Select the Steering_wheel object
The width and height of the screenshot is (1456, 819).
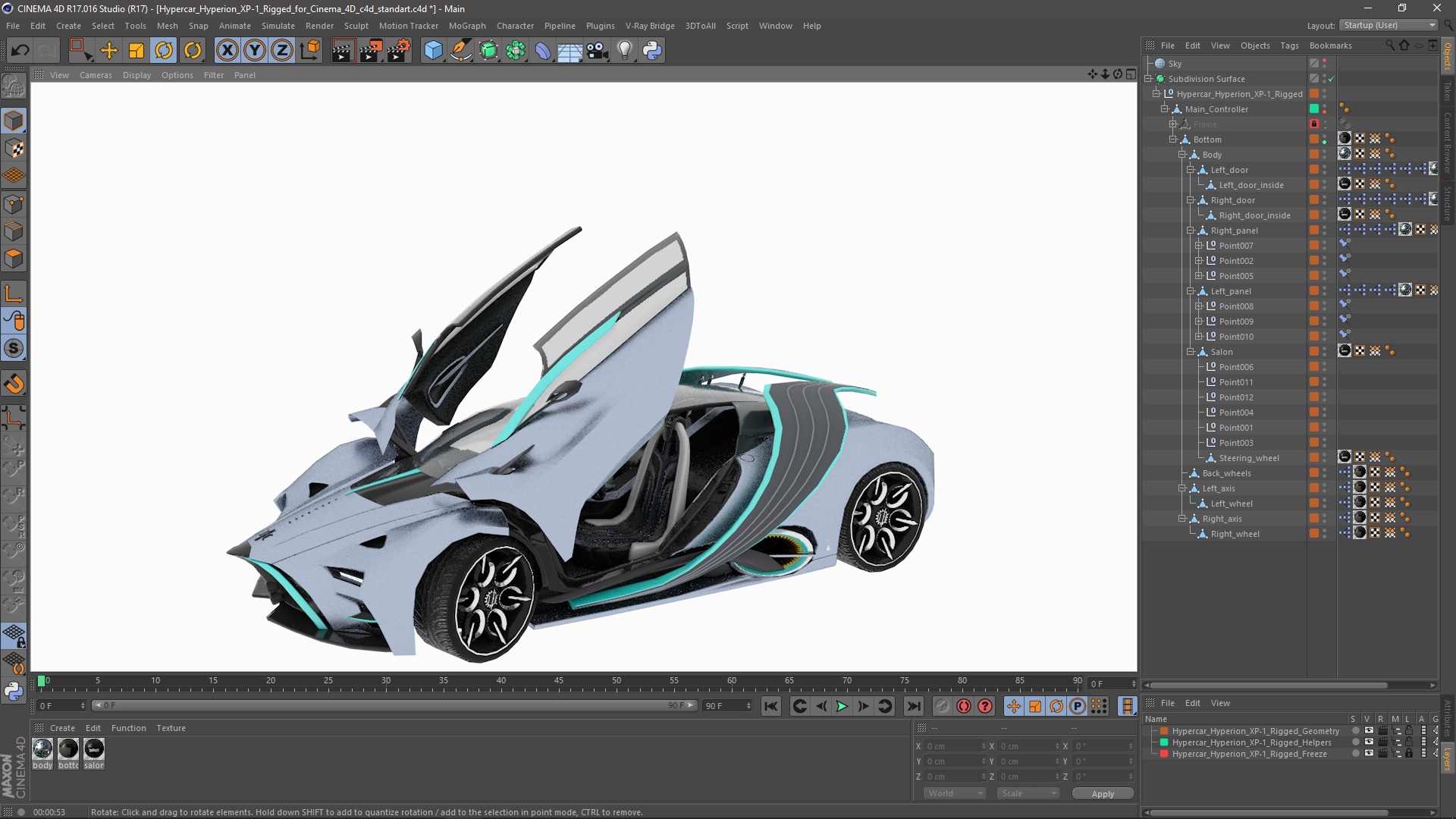(1248, 458)
